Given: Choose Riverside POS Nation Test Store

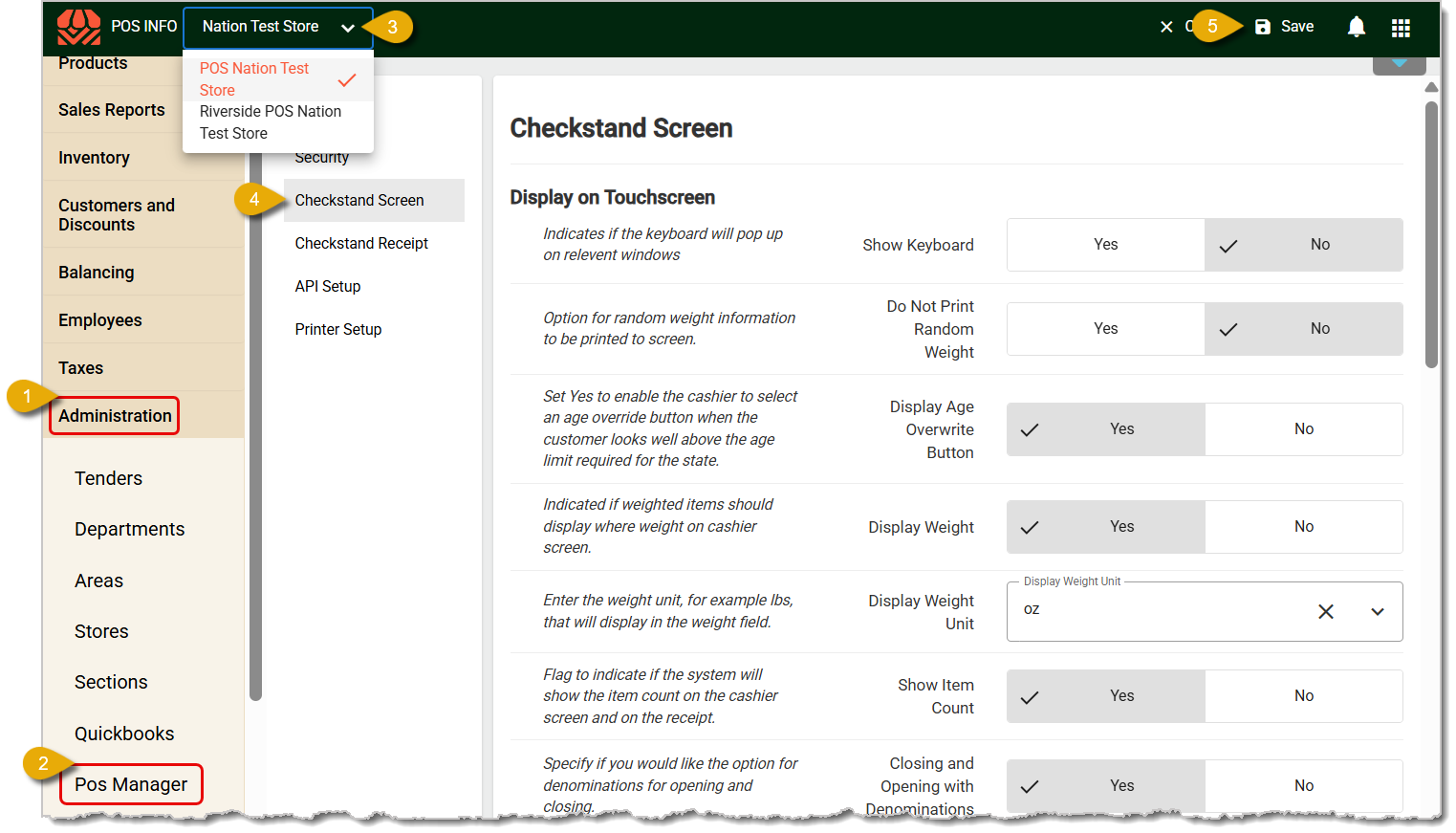Looking at the screenshot, I should pyautogui.click(x=277, y=122).
